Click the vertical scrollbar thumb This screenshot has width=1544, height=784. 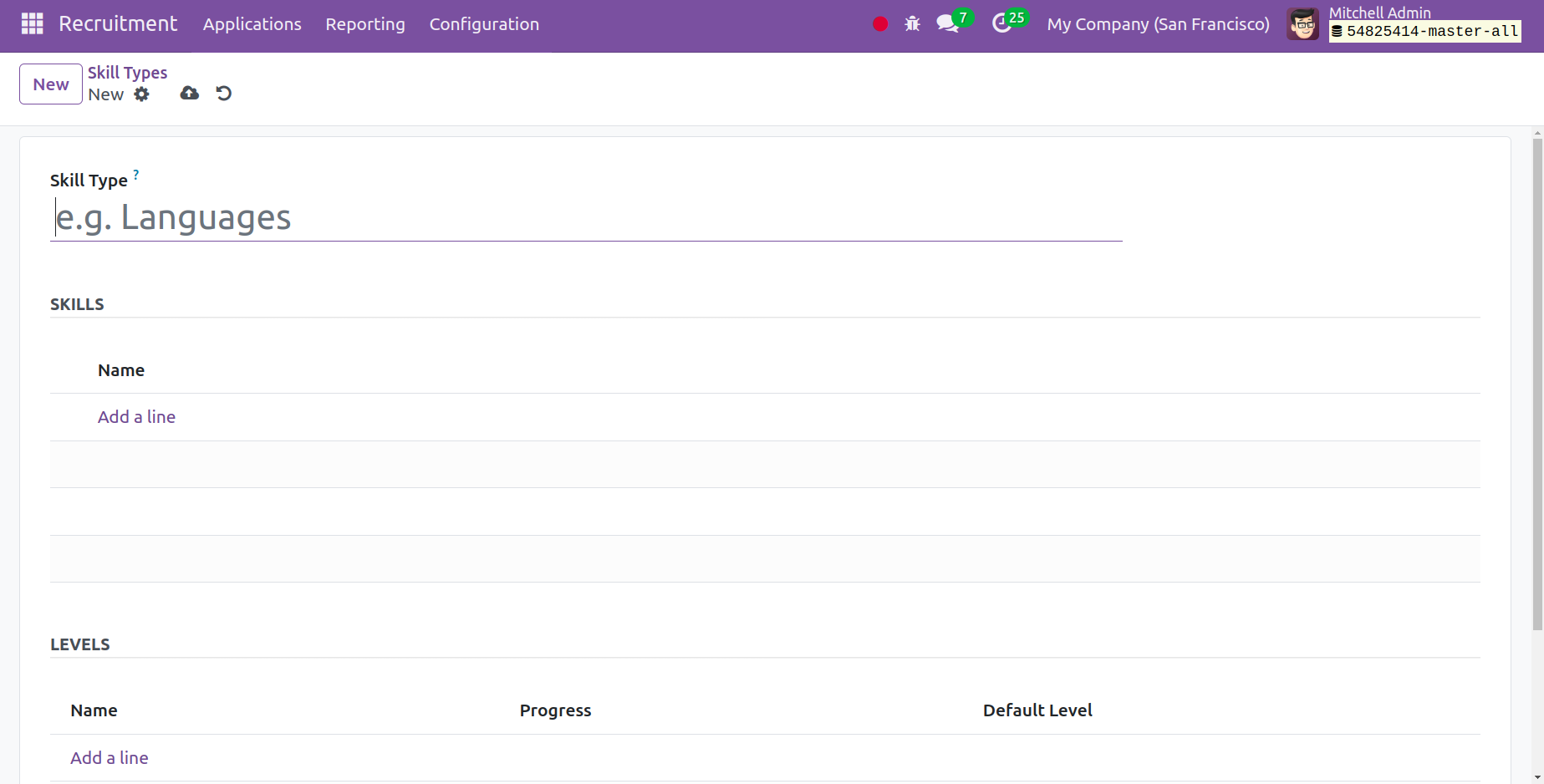(1537, 384)
